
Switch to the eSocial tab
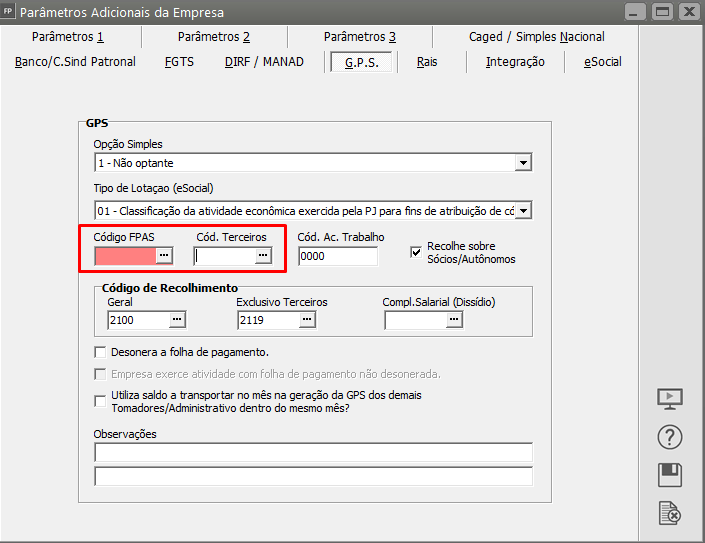click(x=602, y=62)
